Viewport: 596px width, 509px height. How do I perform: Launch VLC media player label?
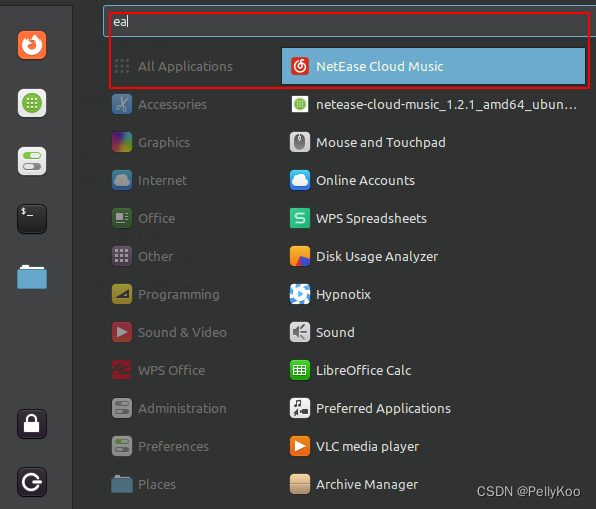tap(368, 447)
